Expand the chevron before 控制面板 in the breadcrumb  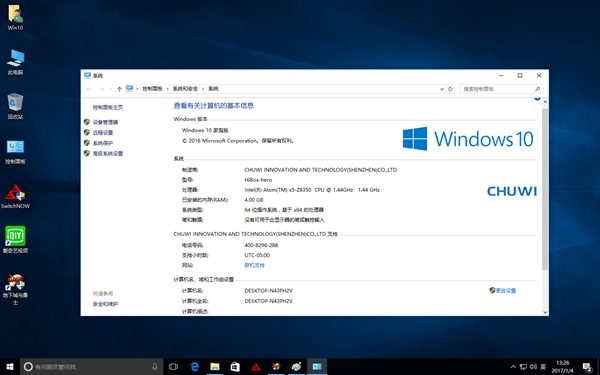click(137, 89)
